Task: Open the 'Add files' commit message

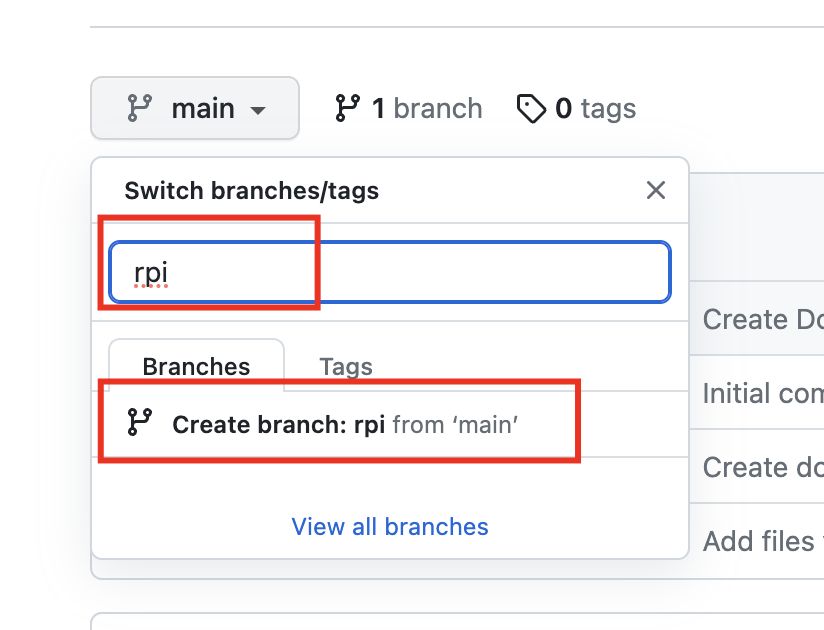Action: 760,541
